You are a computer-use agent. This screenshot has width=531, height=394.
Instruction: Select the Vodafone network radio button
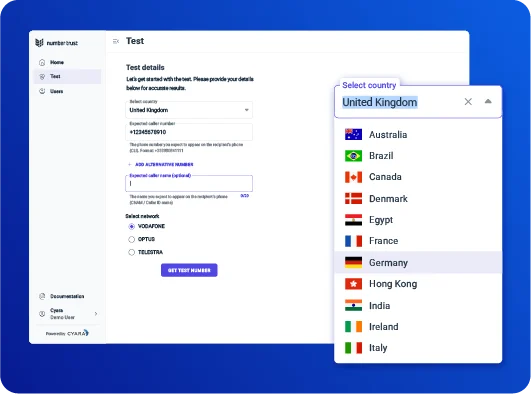(x=131, y=226)
